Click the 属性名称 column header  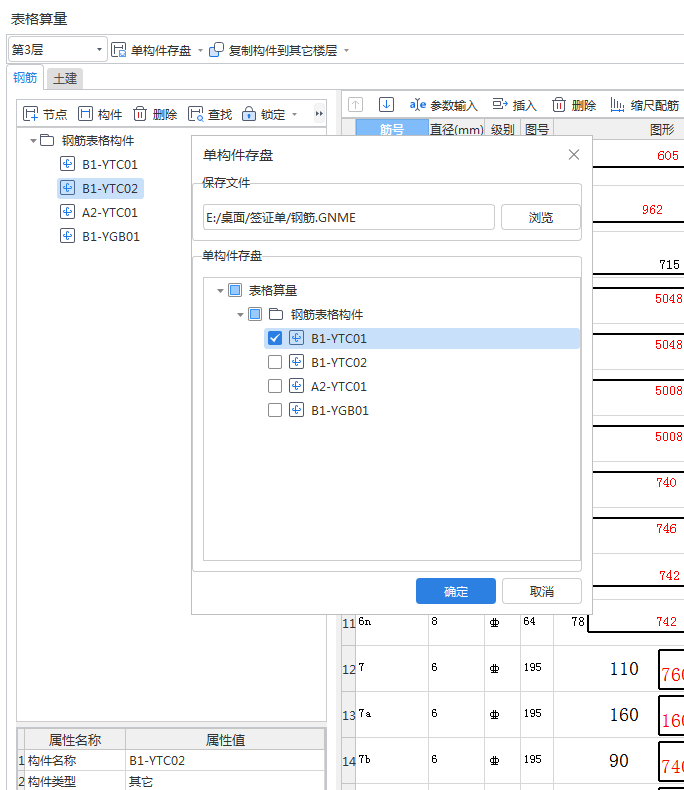pyautogui.click(x=75, y=740)
